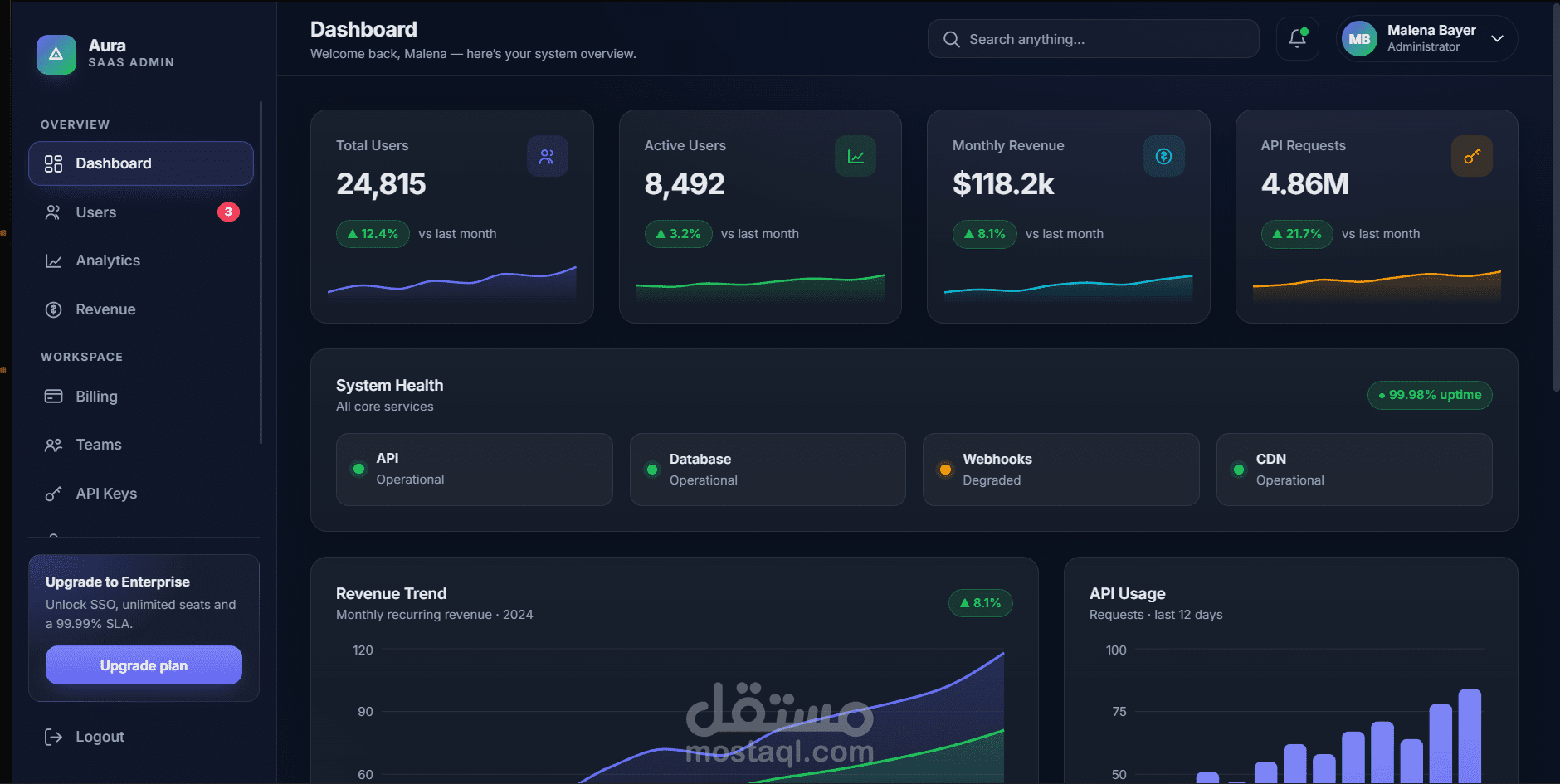This screenshot has height=784, width=1560.
Task: Click the Search anything input field
Action: point(1093,39)
